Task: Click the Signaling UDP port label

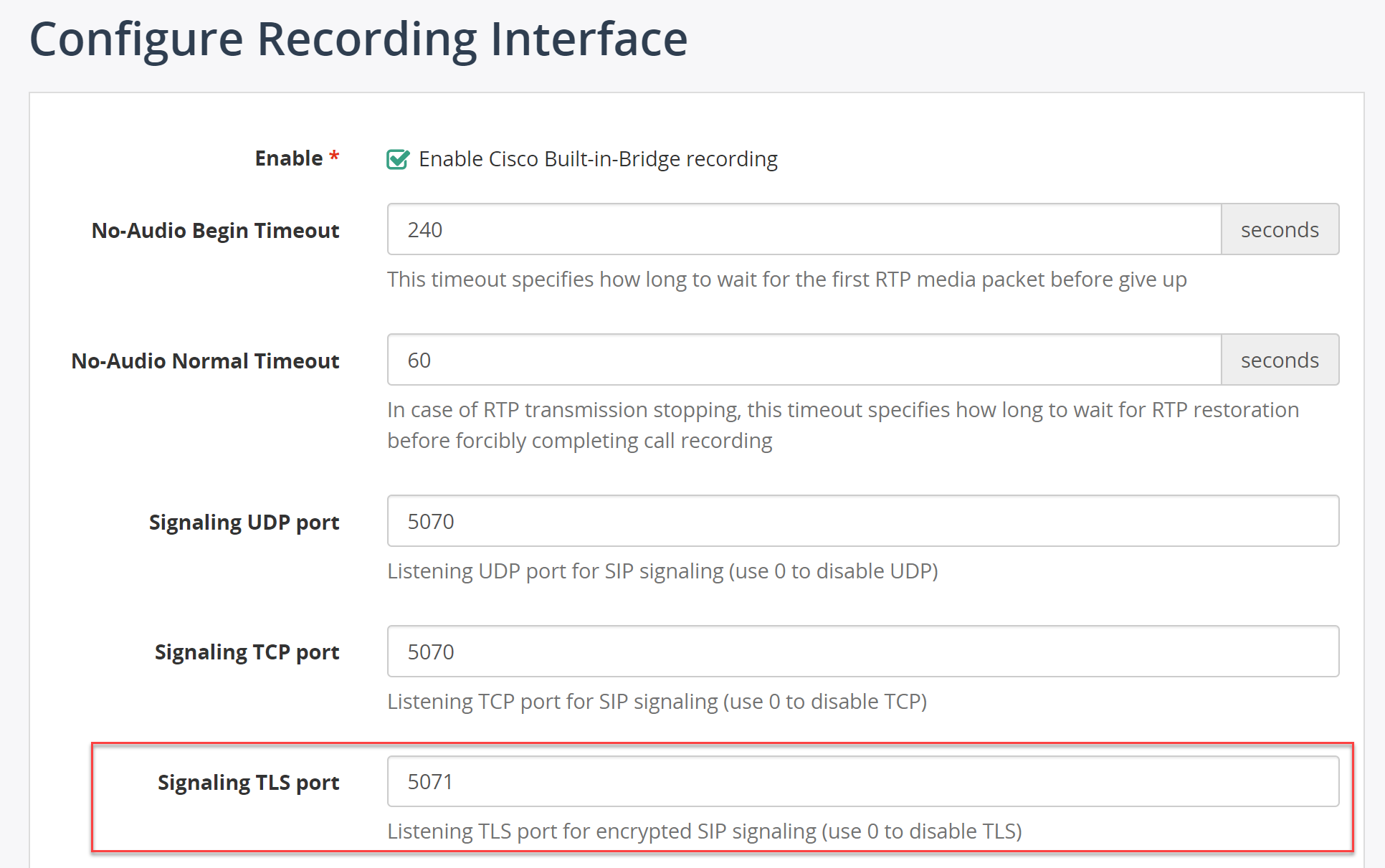Action: point(244,522)
